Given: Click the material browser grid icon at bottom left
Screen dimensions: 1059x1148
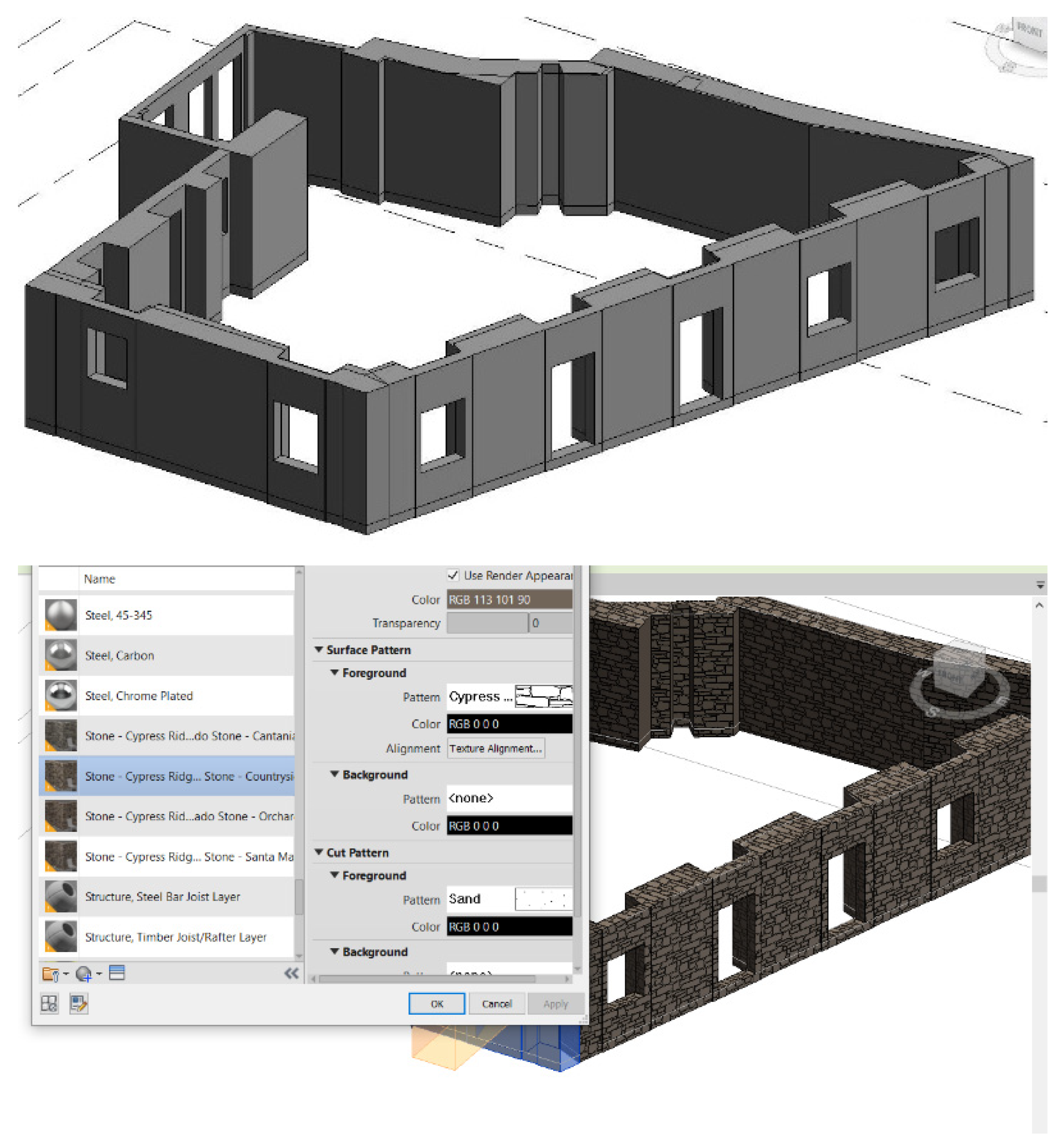Looking at the screenshot, I should 49,1003.
